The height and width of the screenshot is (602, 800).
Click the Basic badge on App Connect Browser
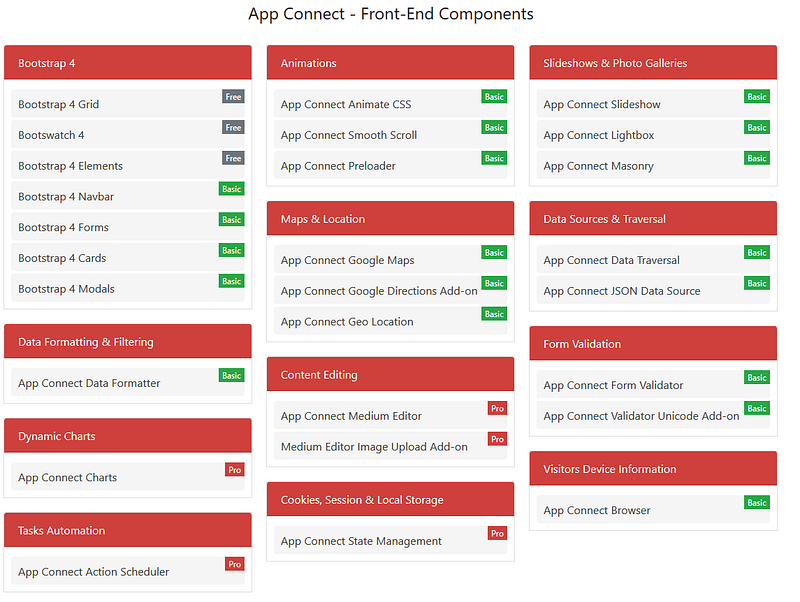click(x=757, y=503)
